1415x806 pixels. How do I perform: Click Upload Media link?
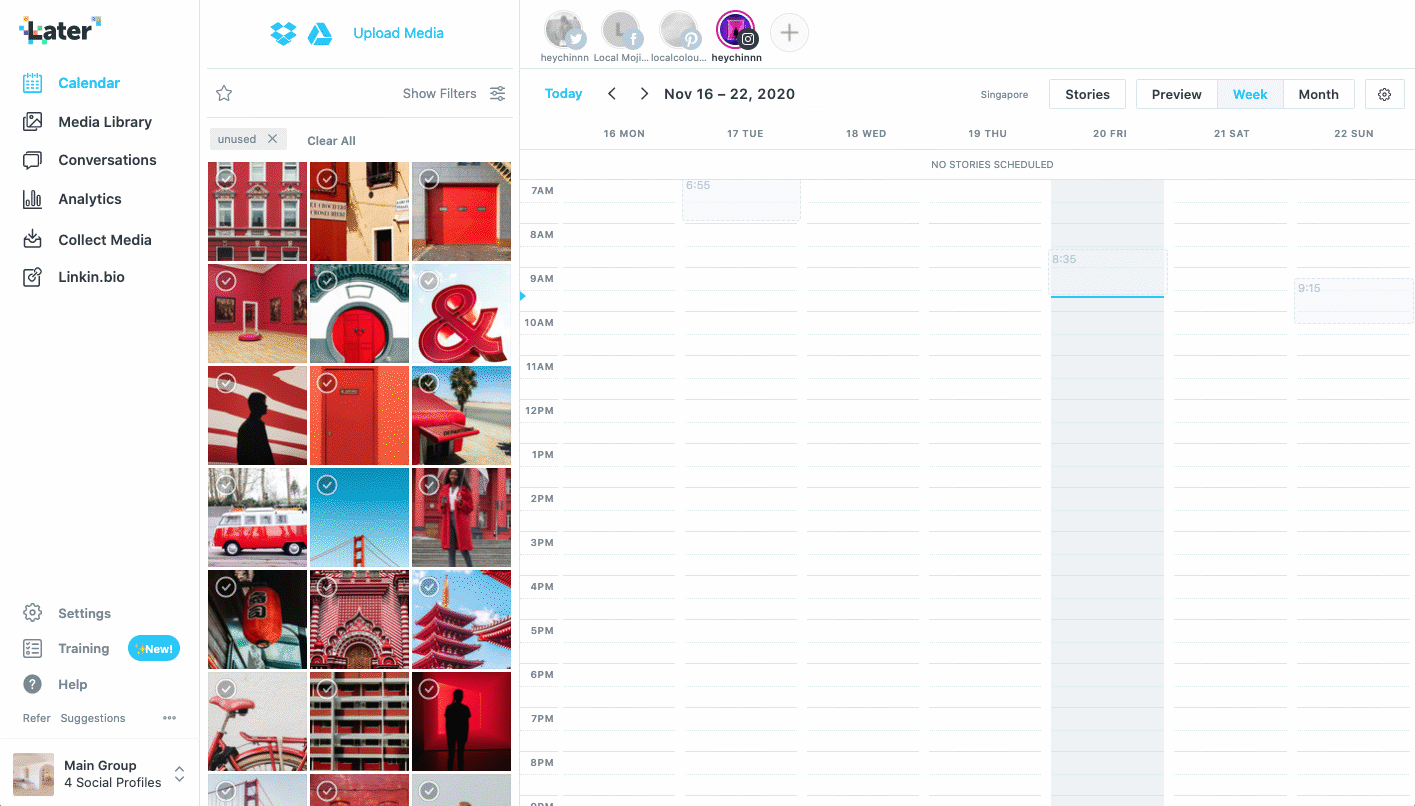[x=398, y=33]
